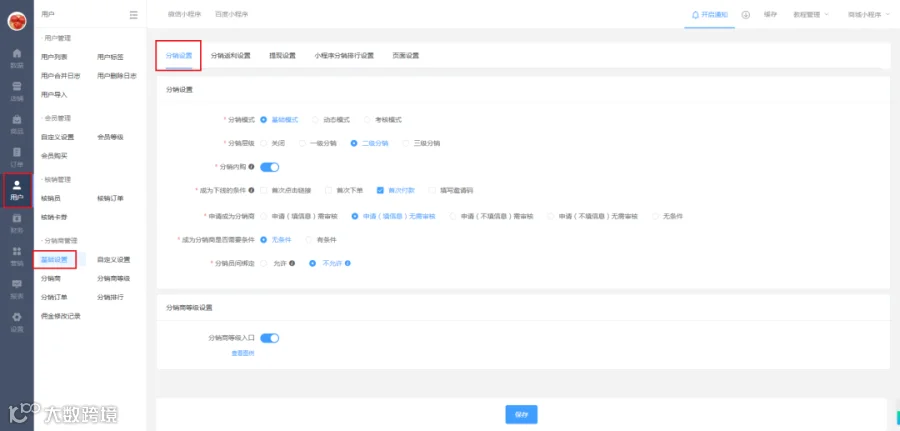
Task: Expand the 教程管理 dropdown
Action: tap(810, 15)
